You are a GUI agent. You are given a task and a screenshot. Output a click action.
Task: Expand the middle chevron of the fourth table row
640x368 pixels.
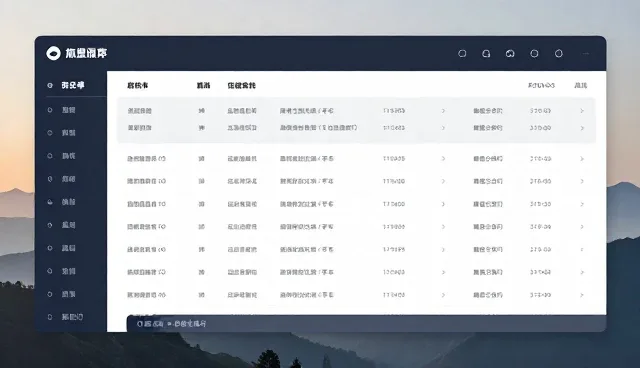pos(443,181)
